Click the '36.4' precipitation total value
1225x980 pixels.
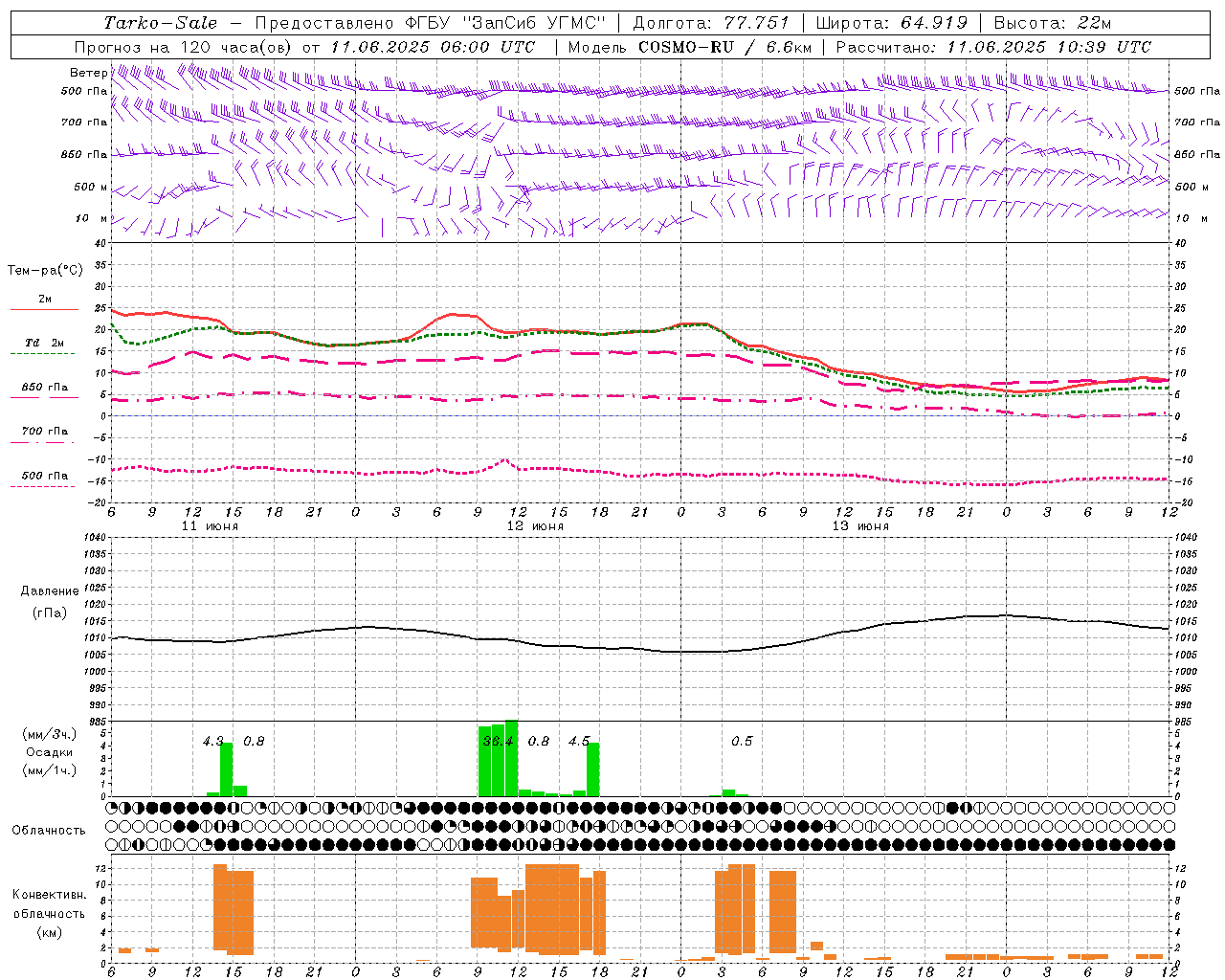pyautogui.click(x=498, y=741)
